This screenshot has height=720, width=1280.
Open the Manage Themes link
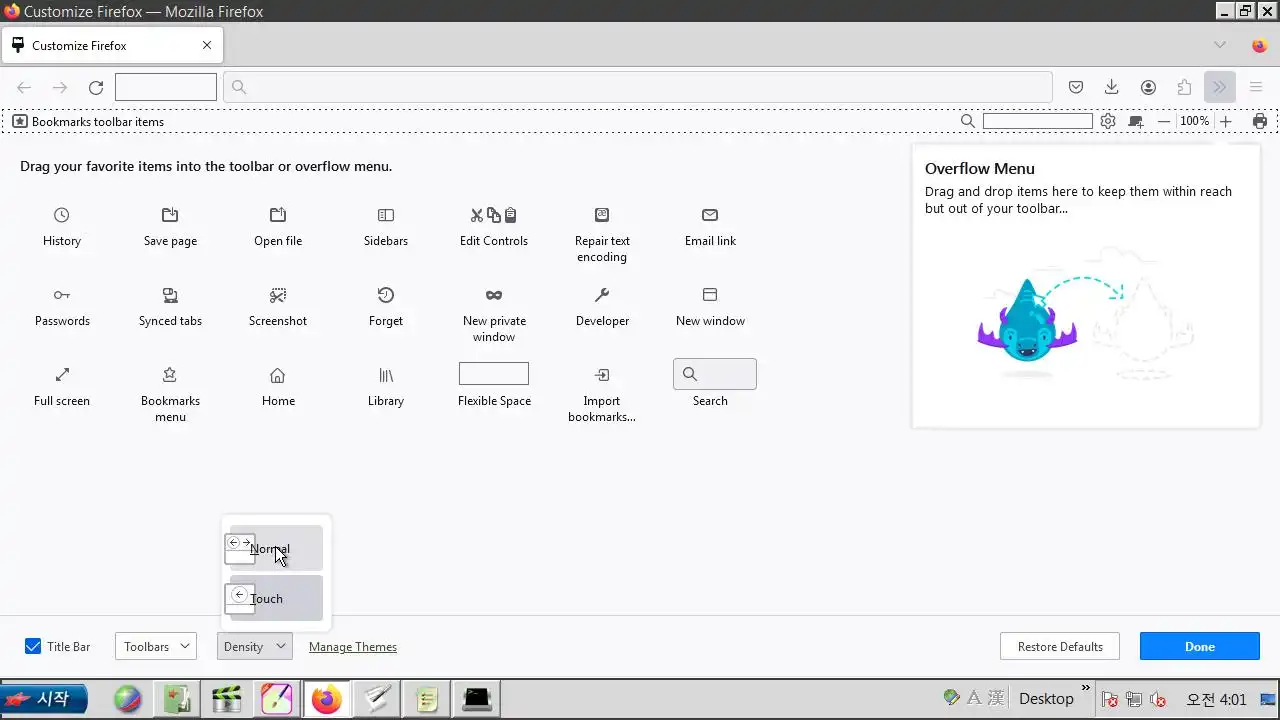click(x=353, y=647)
